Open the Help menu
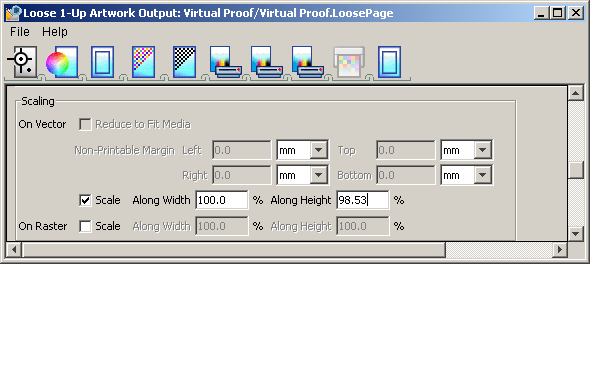This screenshot has width=590, height=384. tap(55, 32)
